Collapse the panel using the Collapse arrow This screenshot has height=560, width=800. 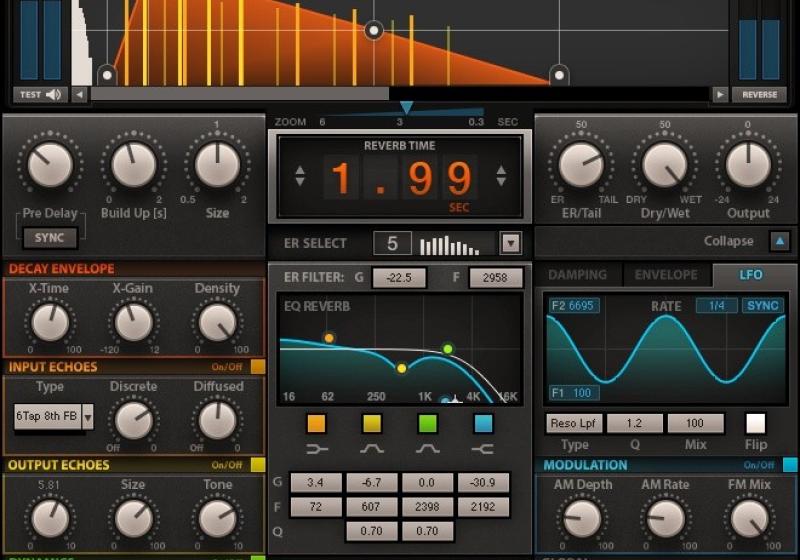[781, 241]
